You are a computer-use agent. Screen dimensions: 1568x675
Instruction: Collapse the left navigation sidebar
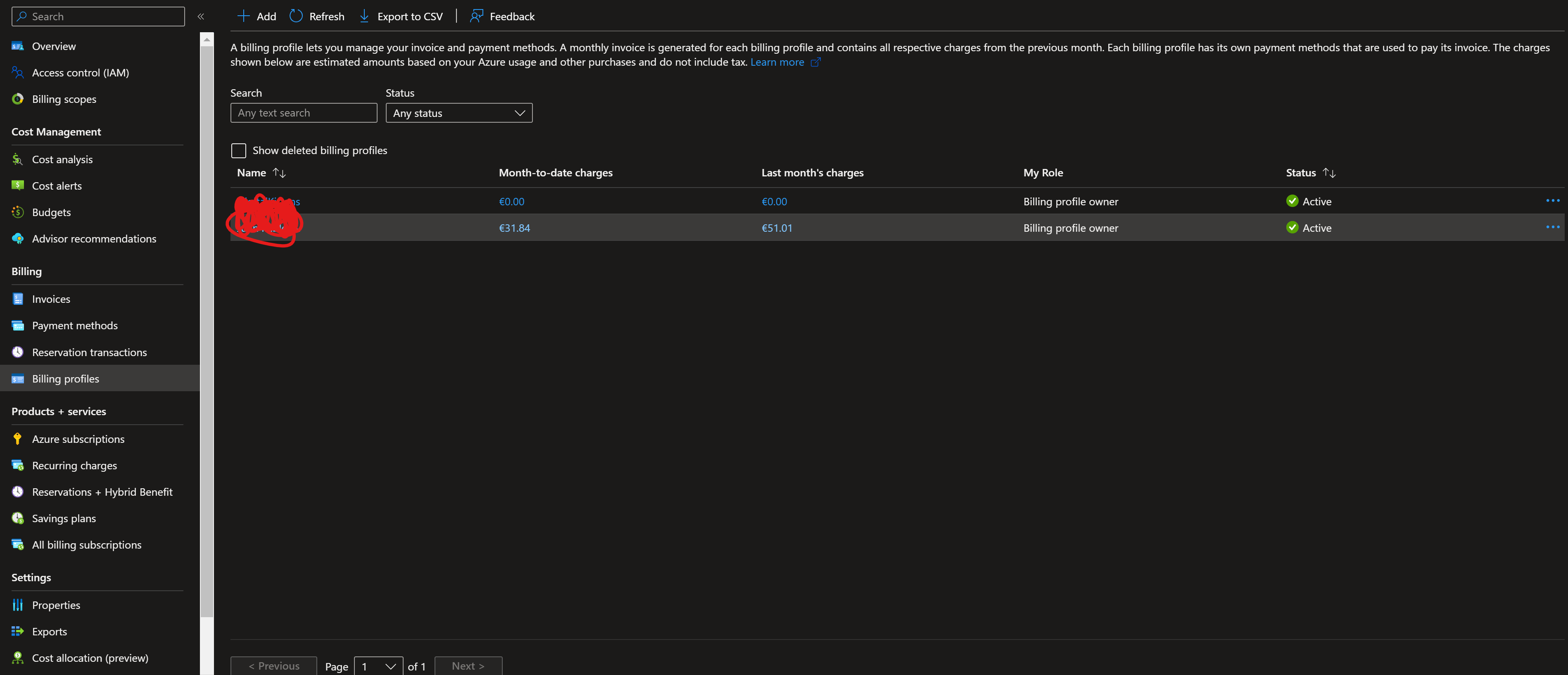click(201, 17)
